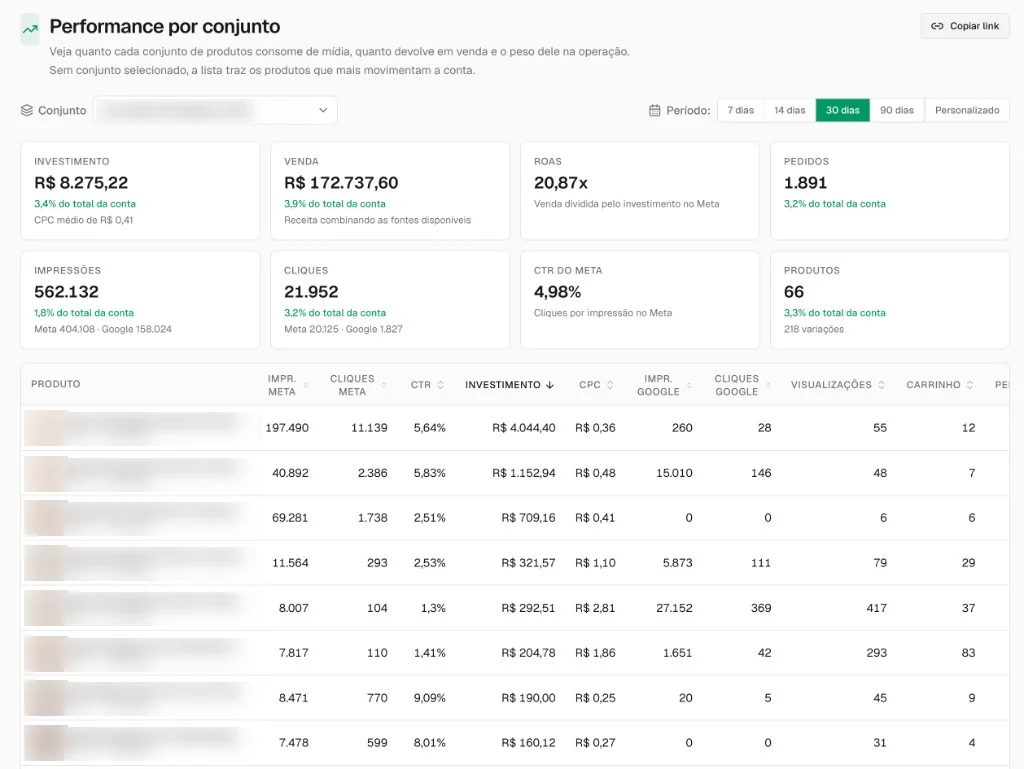Image resolution: width=1024 pixels, height=769 pixels.
Task: Click product thumbnail in the R$ 4.044,40 row
Action: [x=46, y=428]
